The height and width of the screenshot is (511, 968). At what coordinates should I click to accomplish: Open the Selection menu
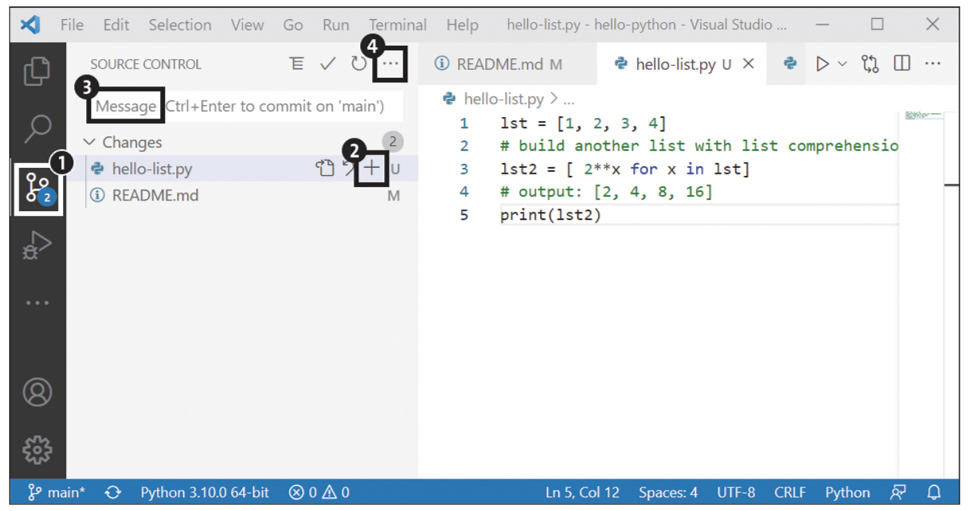180,25
